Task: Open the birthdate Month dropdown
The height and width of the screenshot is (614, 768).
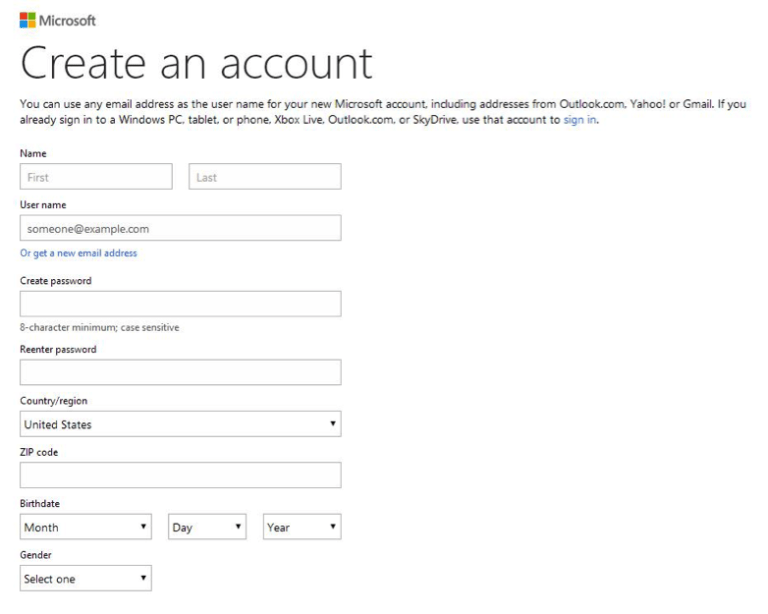Action: point(86,527)
